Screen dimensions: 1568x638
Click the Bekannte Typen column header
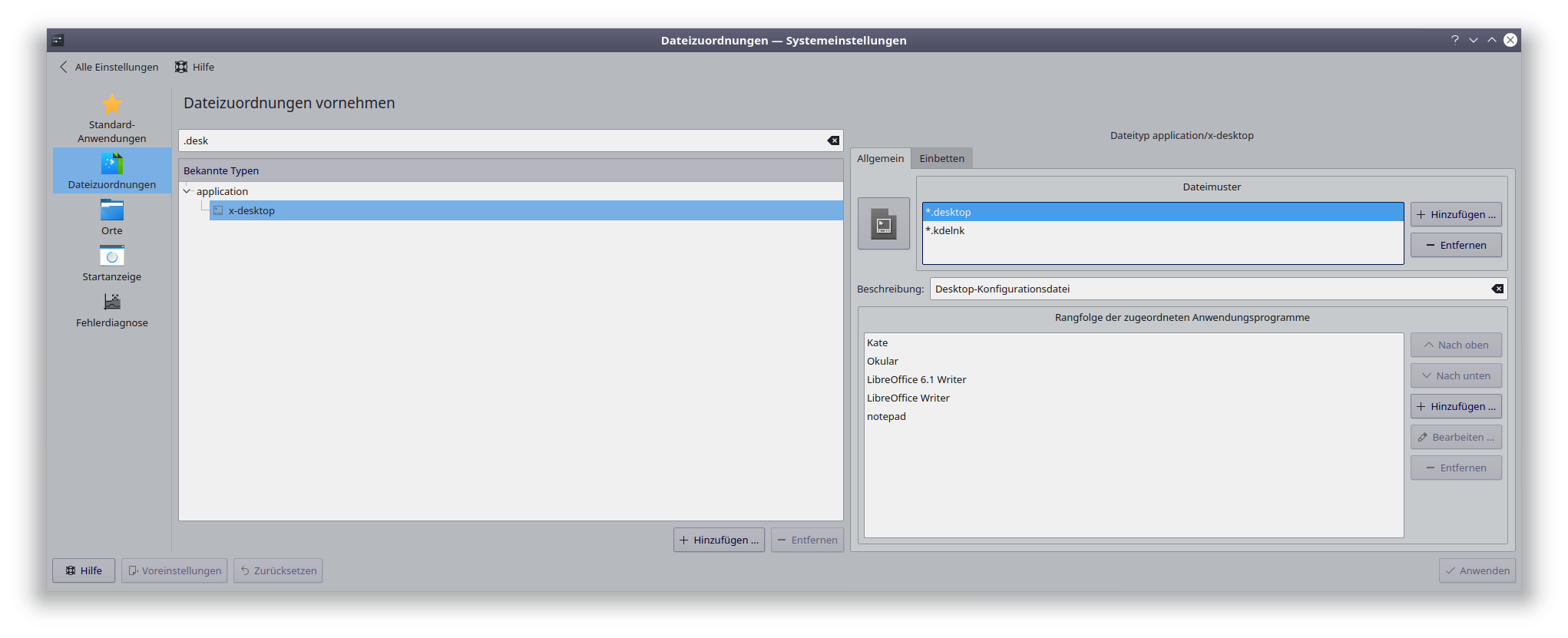[511, 170]
